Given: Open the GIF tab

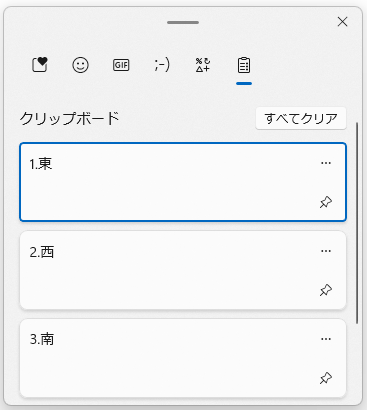Looking at the screenshot, I should 121,65.
